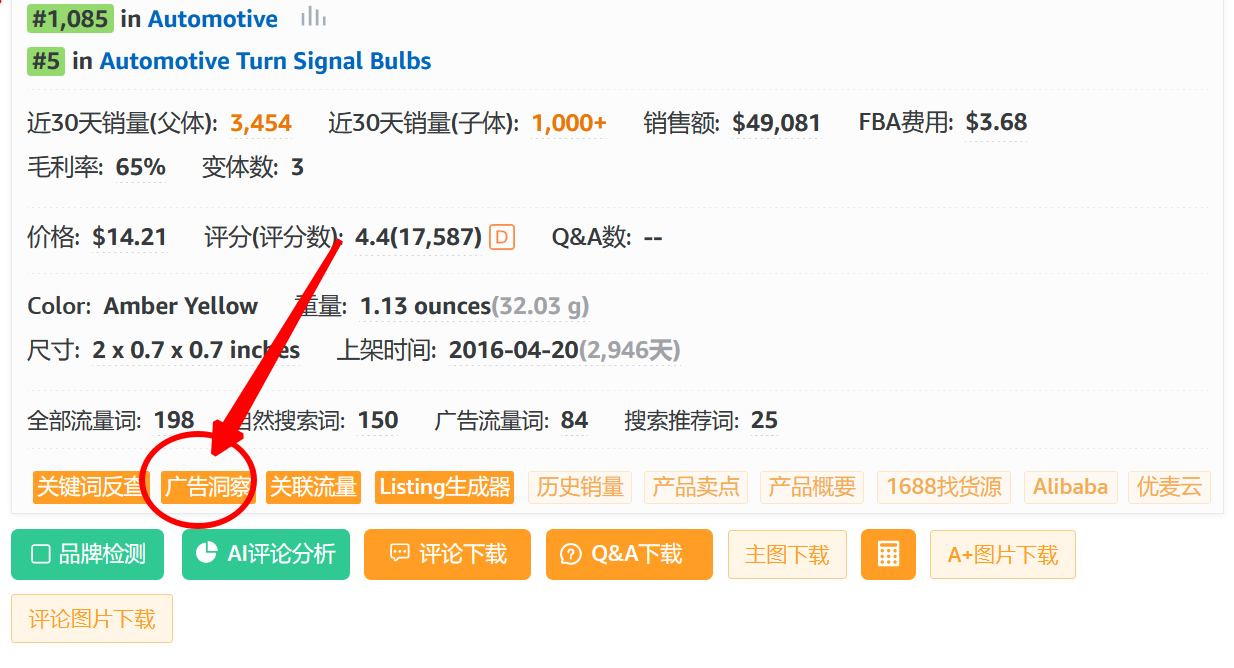Download main images via 主图下载
Viewport: 1234px width, 668px height.
pos(787,554)
